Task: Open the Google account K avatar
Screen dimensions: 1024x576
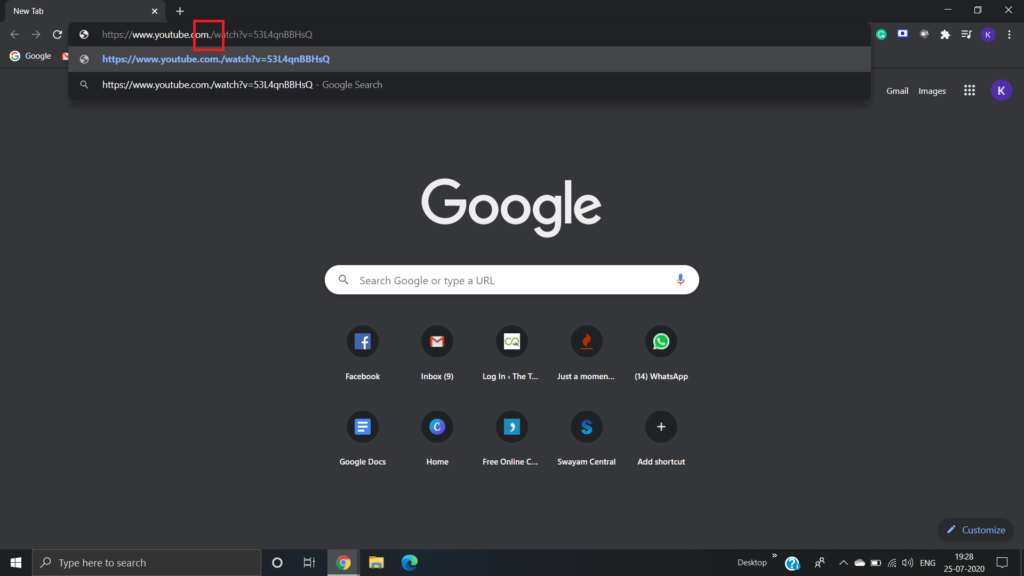Action: [x=1001, y=91]
